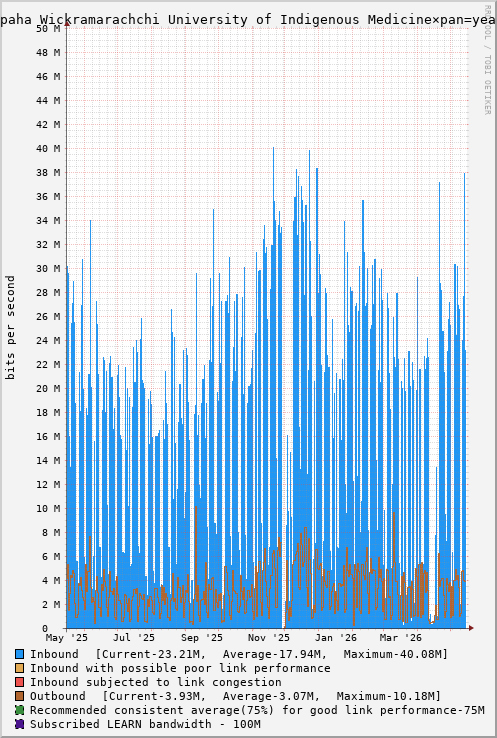Image resolution: width=497 pixels, height=738 pixels.
Task: Click the 50 M y-axis label
Action: click(48, 28)
